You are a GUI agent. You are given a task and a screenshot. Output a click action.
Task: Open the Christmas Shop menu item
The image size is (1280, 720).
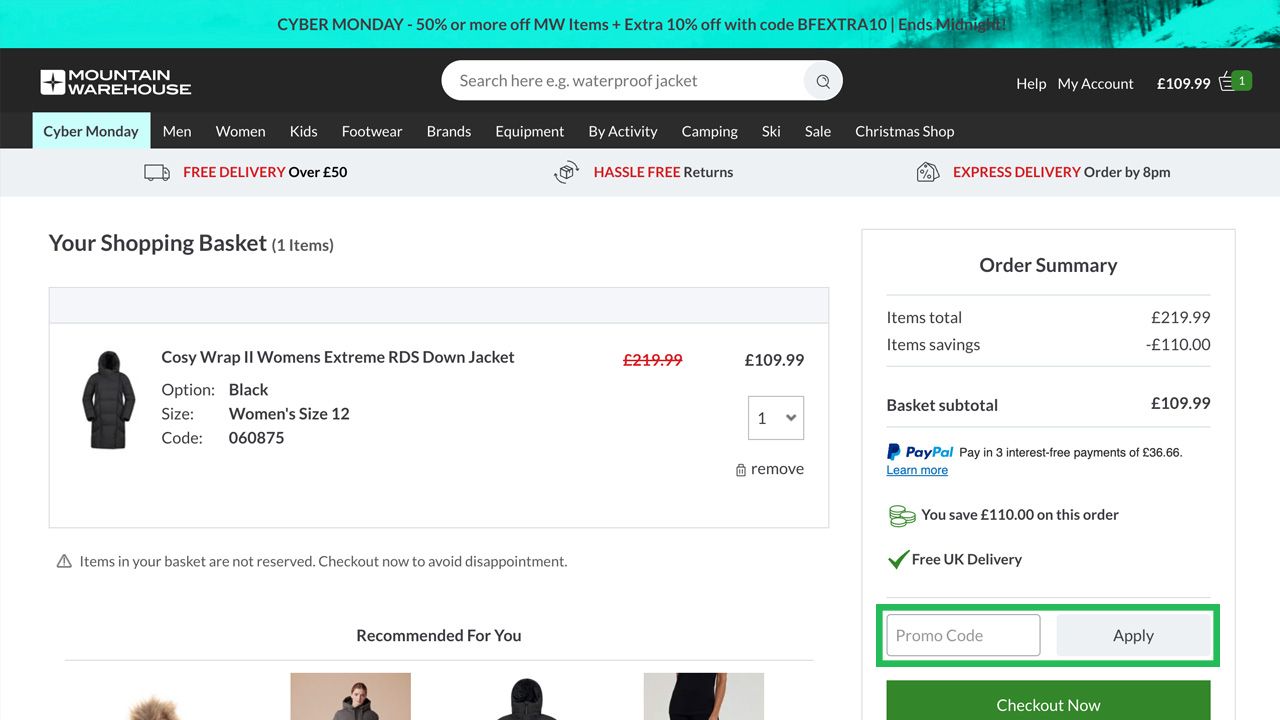pos(904,131)
